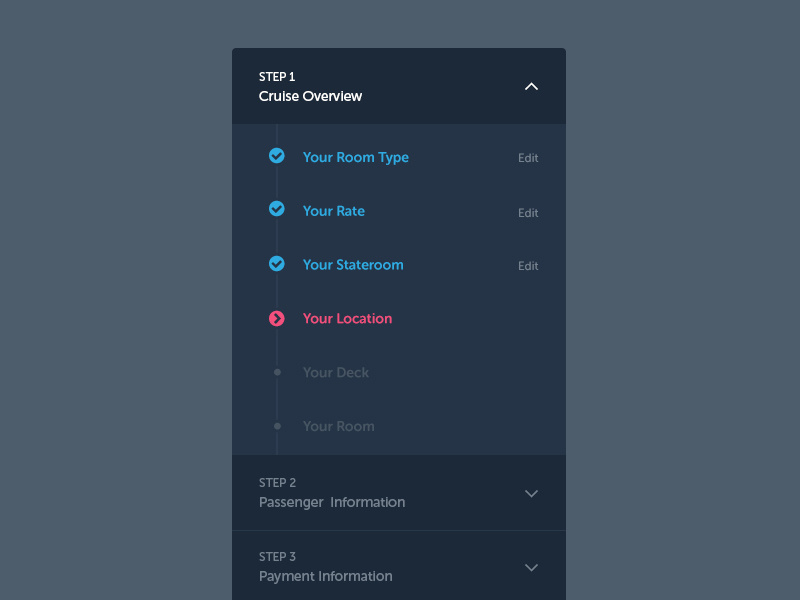Click the gray dot next to Your Room
Viewport: 800px width, 600px height.
[277, 426]
